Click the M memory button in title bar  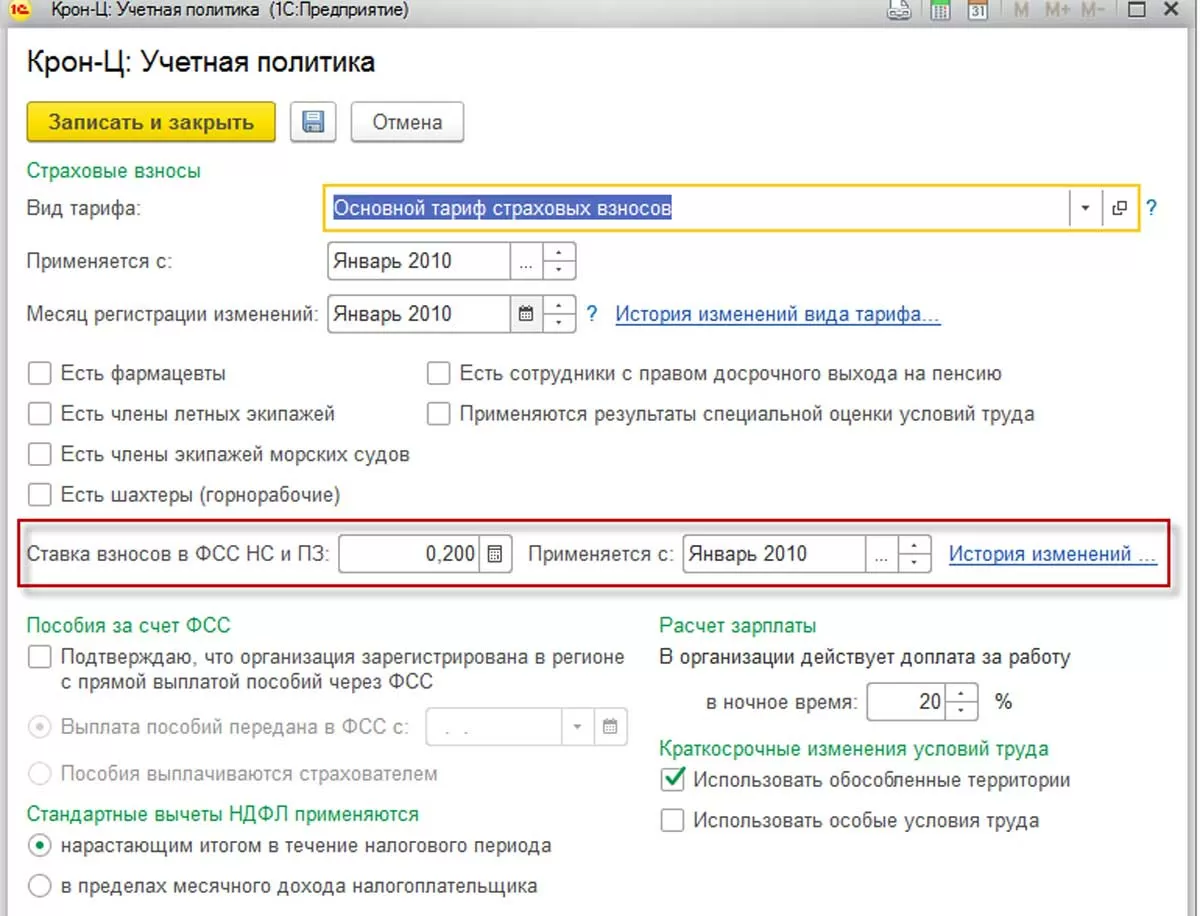click(1021, 11)
